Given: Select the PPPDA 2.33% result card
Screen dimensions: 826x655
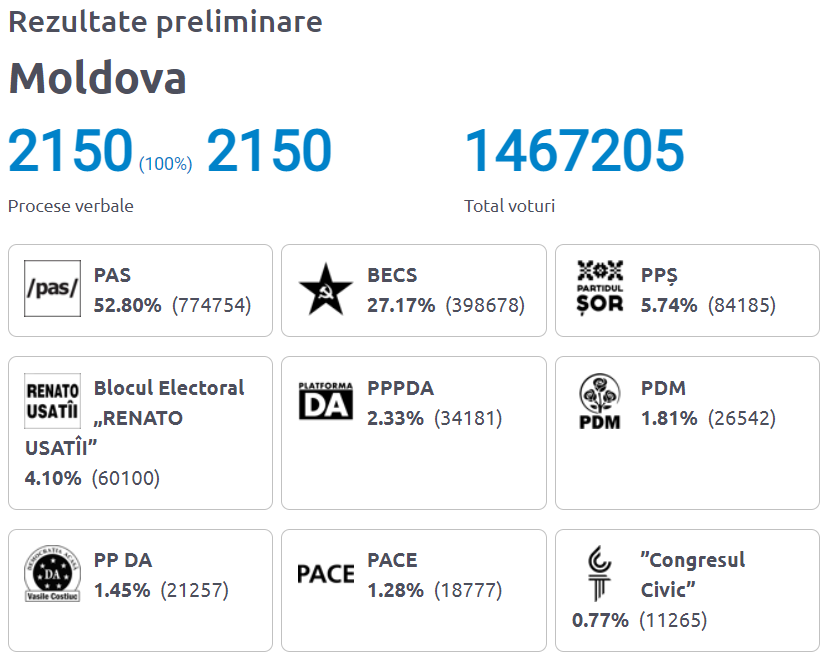Looking at the screenshot, I should click(x=414, y=433).
